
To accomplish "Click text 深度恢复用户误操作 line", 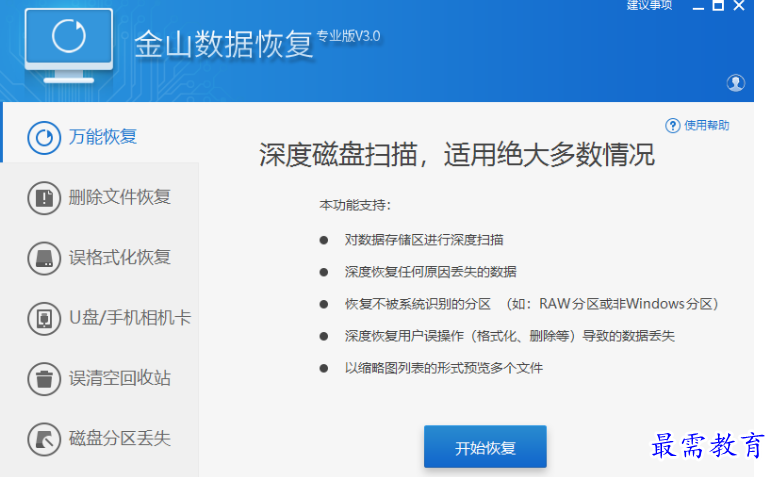I will coord(509,336).
